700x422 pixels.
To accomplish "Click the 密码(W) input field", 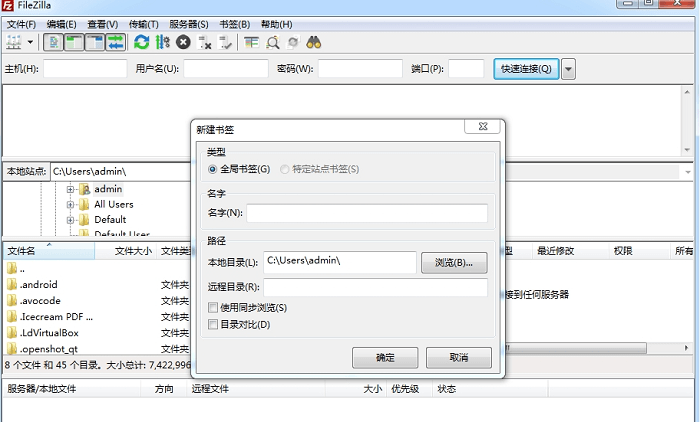I will [360, 69].
